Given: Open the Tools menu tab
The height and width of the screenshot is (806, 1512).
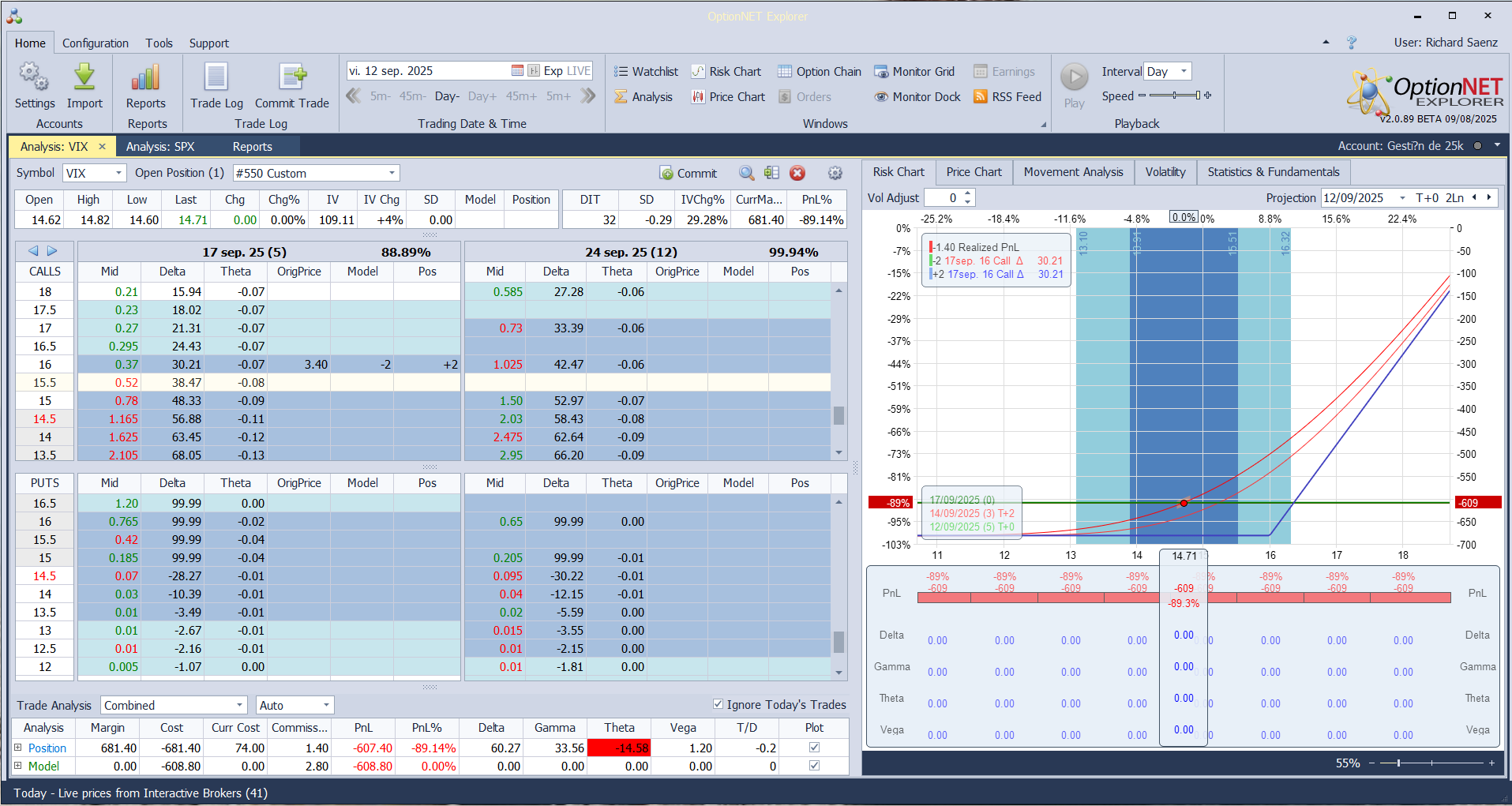Looking at the screenshot, I should coord(159,43).
